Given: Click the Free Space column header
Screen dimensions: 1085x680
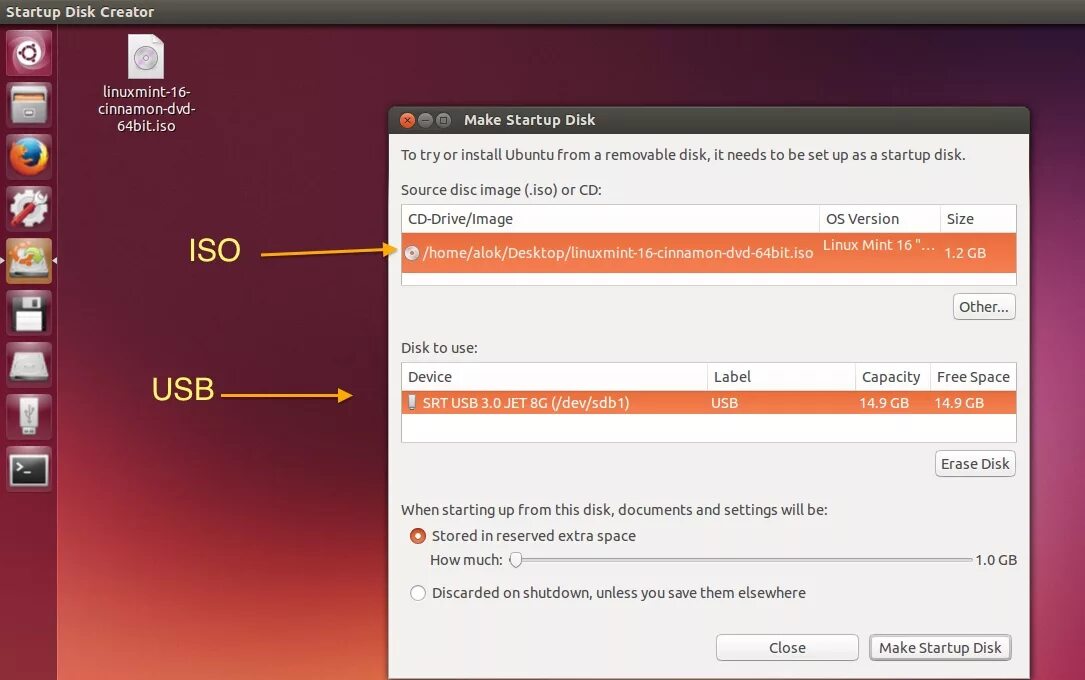Looking at the screenshot, I should click(x=973, y=377).
